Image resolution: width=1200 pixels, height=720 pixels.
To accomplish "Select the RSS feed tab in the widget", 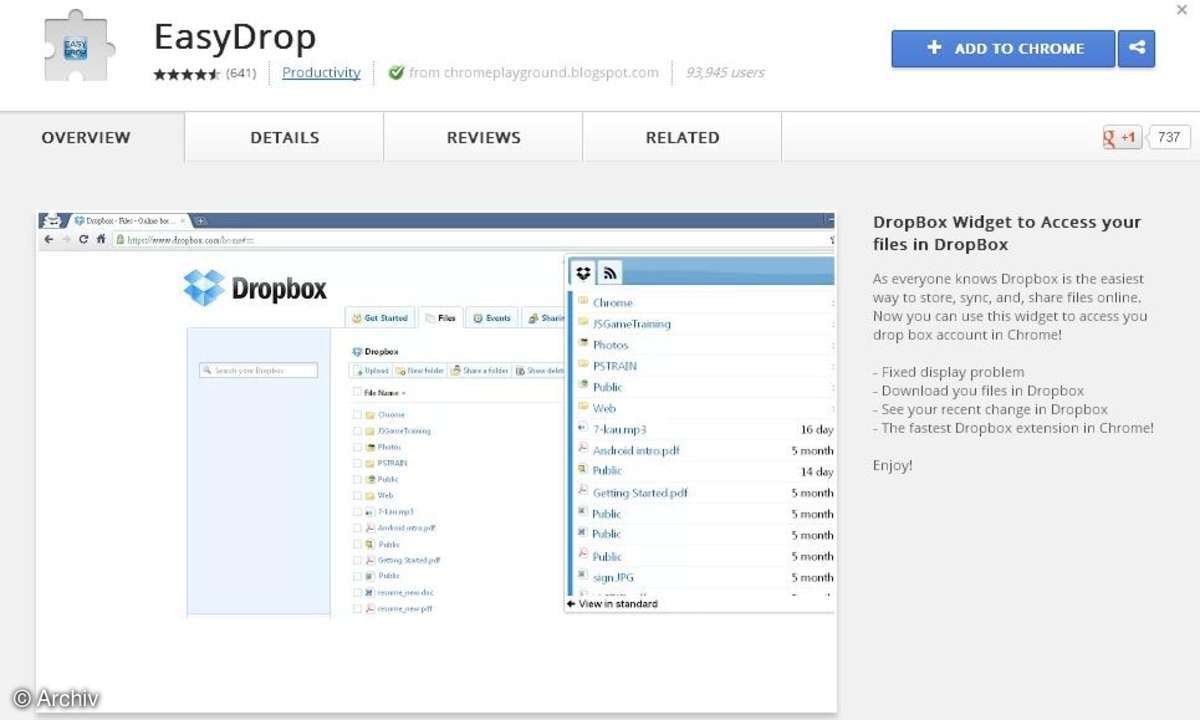I will 609,272.
